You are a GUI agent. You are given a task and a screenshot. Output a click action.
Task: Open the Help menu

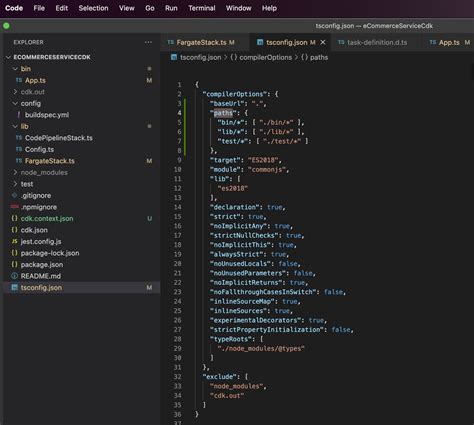[x=269, y=8]
